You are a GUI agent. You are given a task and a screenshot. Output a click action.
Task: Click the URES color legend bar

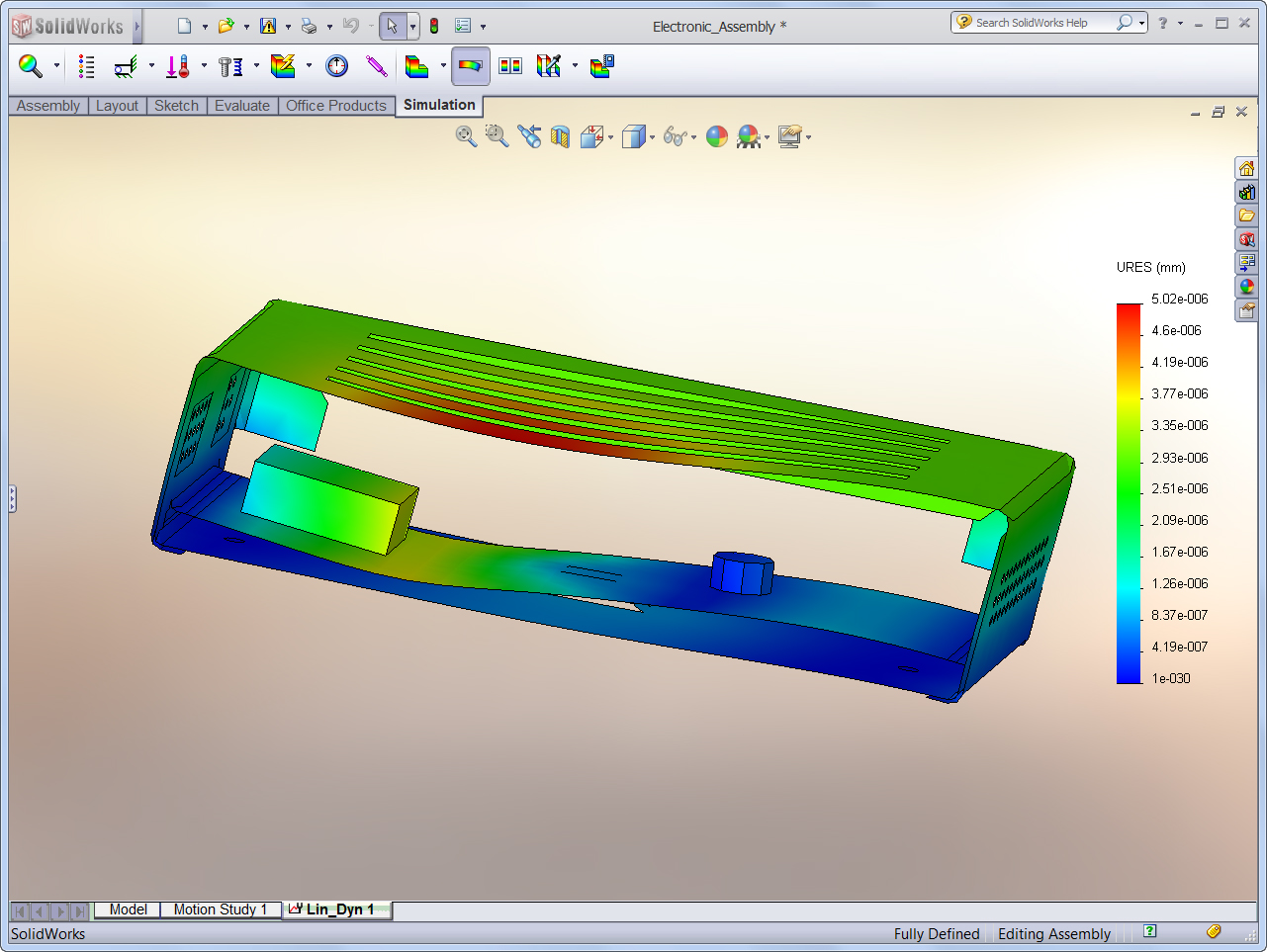1129,493
